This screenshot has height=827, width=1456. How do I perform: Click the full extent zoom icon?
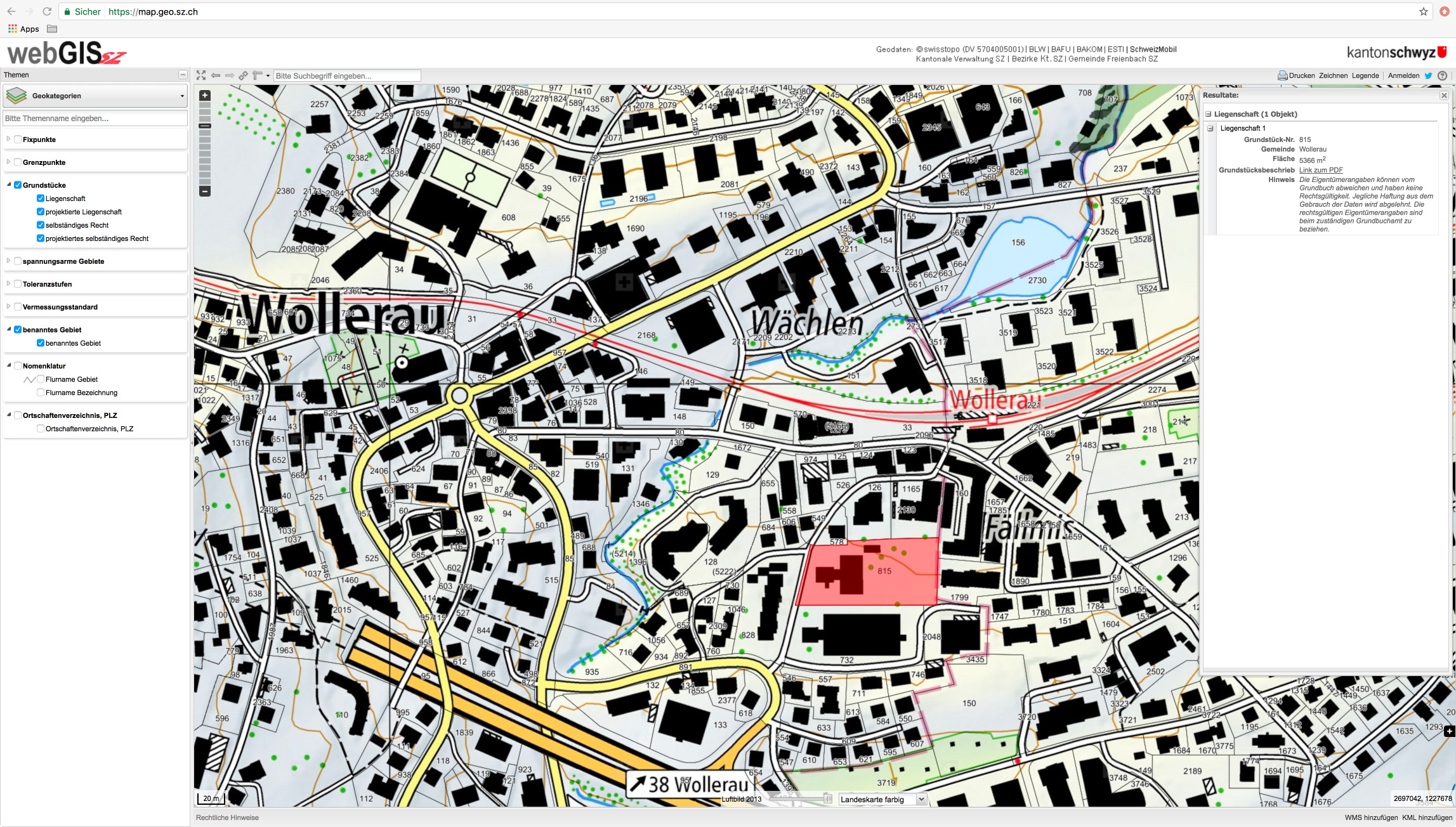(201, 75)
